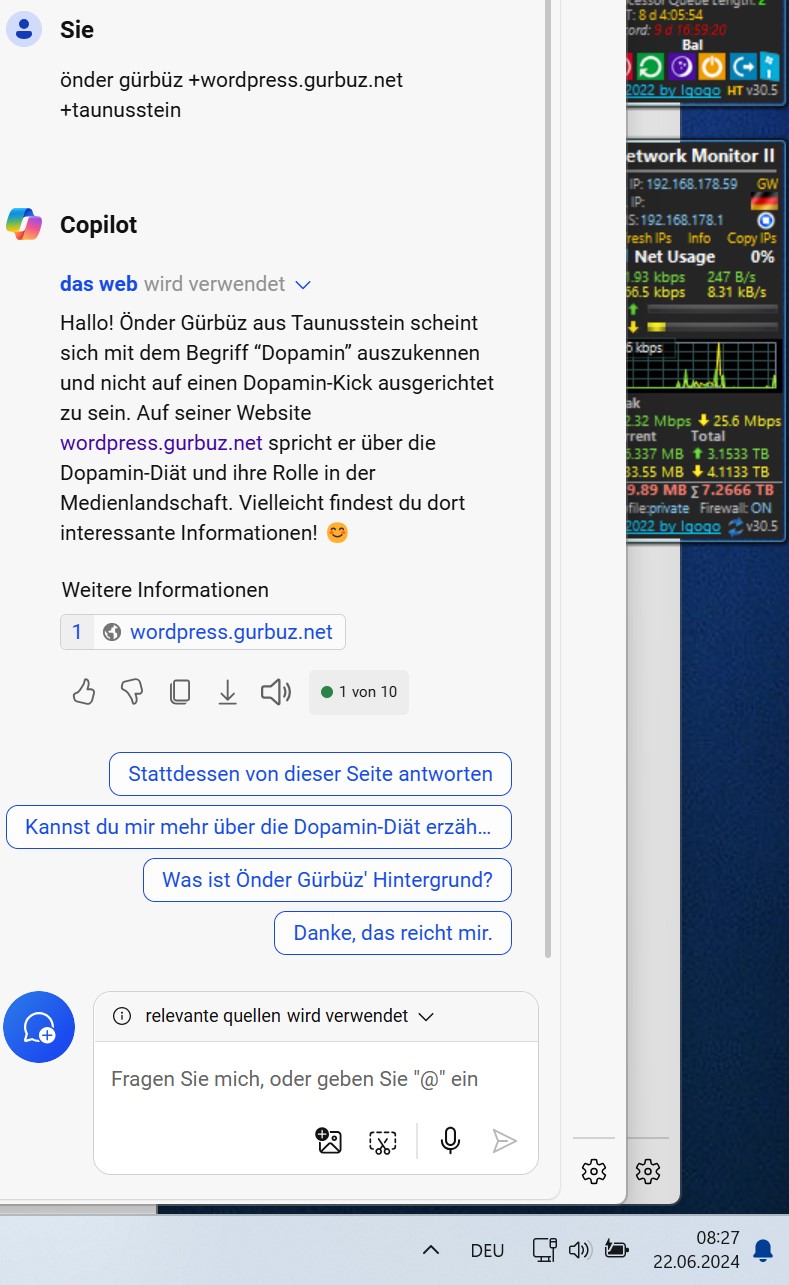Click the IP address 192.168.178.59

(x=691, y=184)
